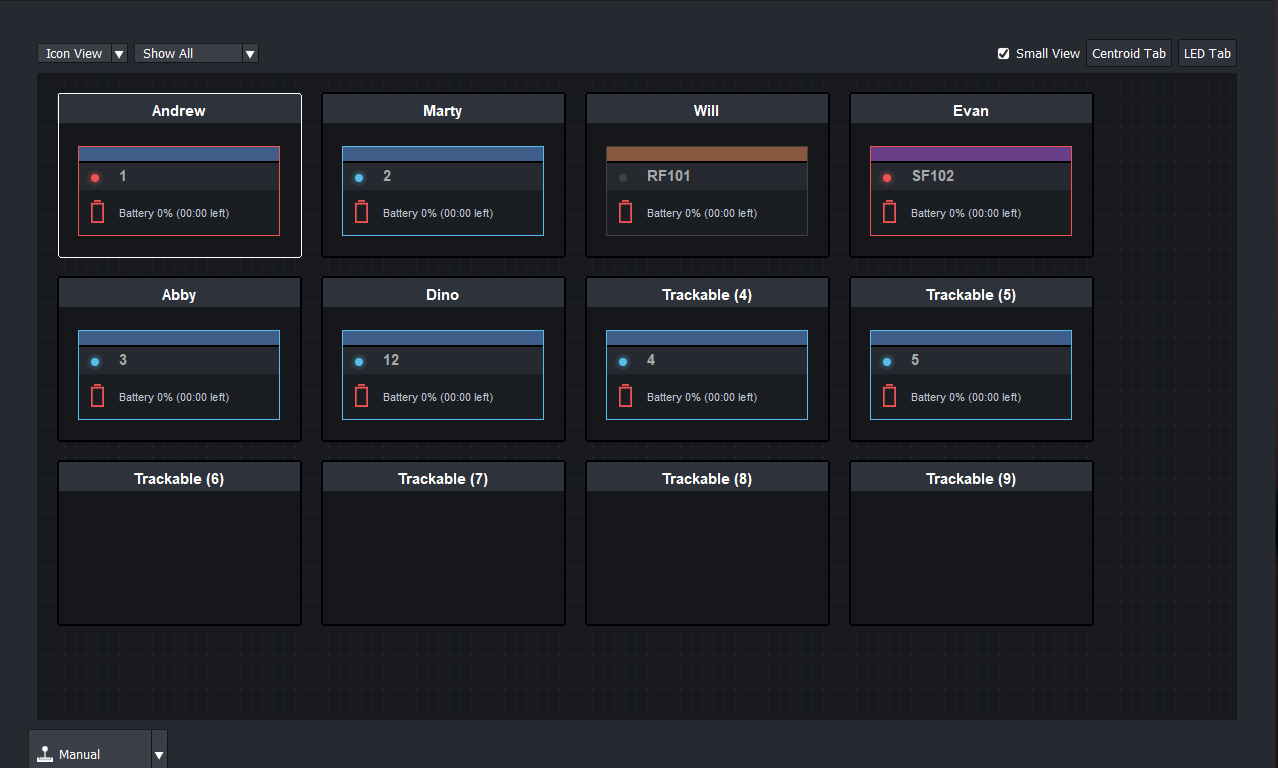
Task: Click the battery icon on Evan's SF102 card
Action: [888, 212]
